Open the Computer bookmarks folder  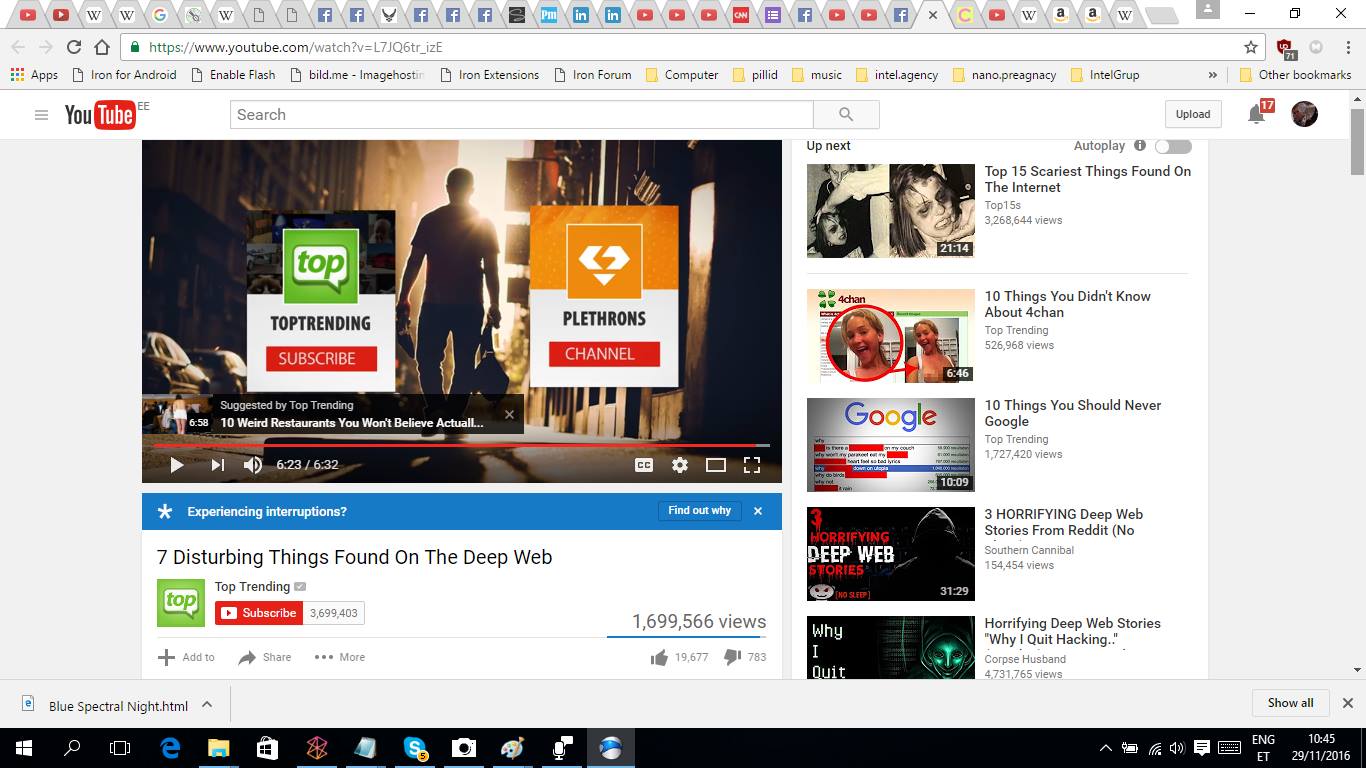(682, 75)
